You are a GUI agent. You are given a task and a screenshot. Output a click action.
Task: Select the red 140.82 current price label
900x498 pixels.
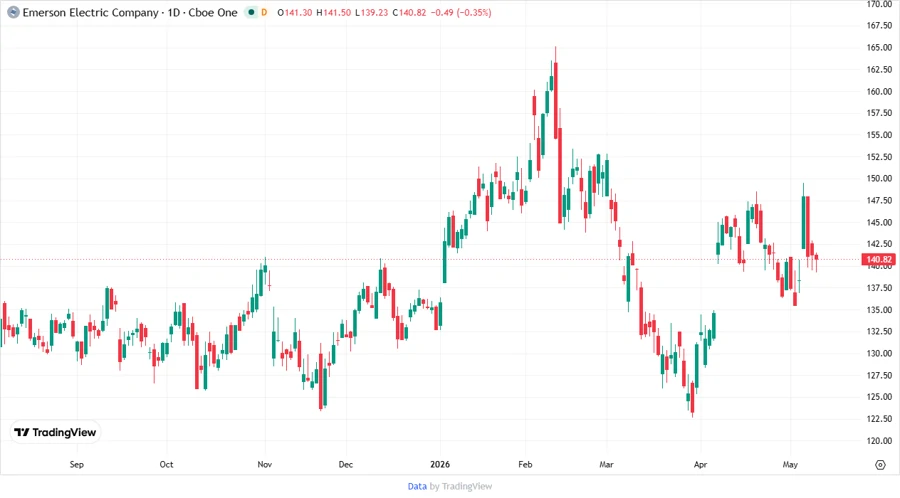point(878,259)
